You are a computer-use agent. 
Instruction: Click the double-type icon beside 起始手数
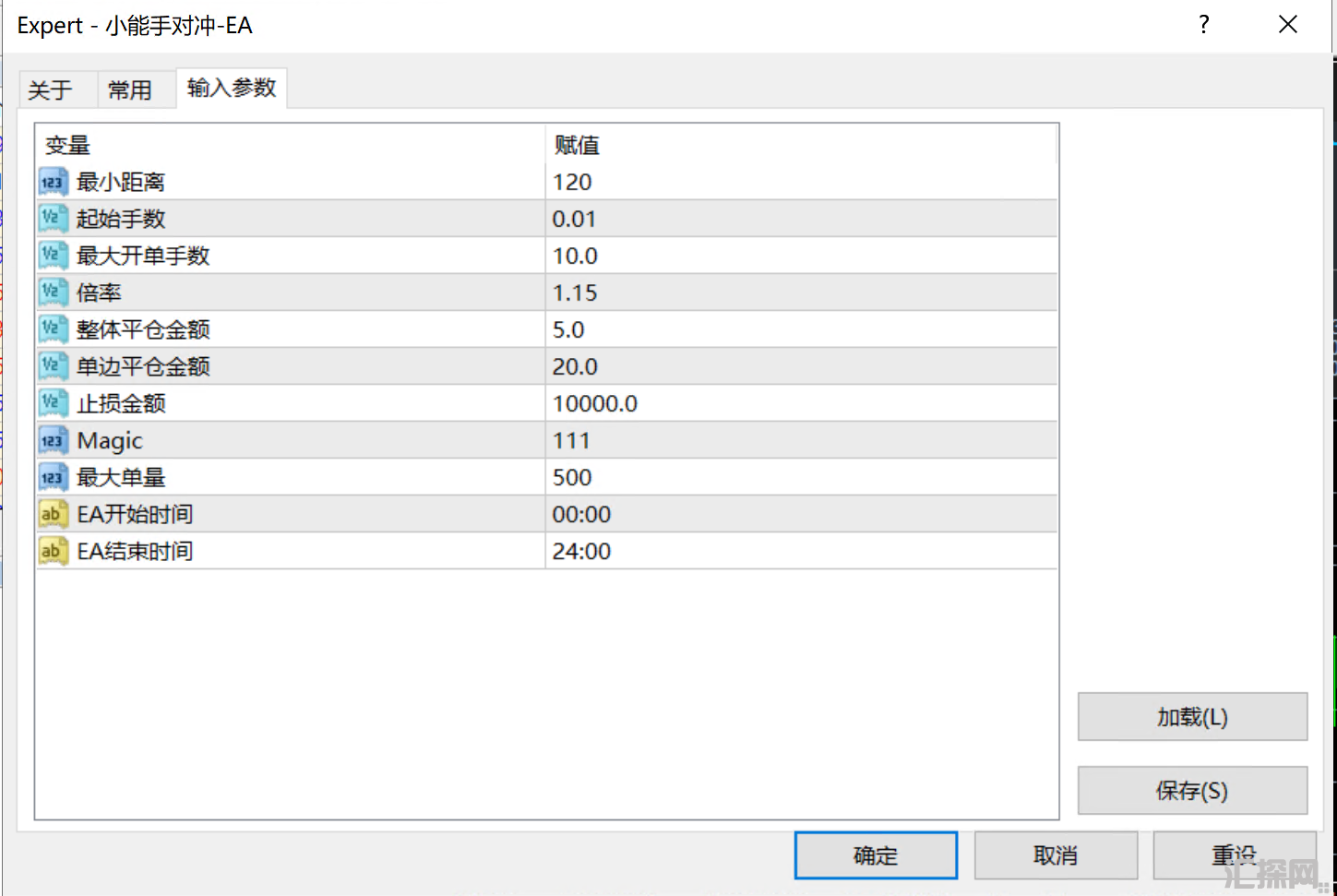click(x=53, y=219)
